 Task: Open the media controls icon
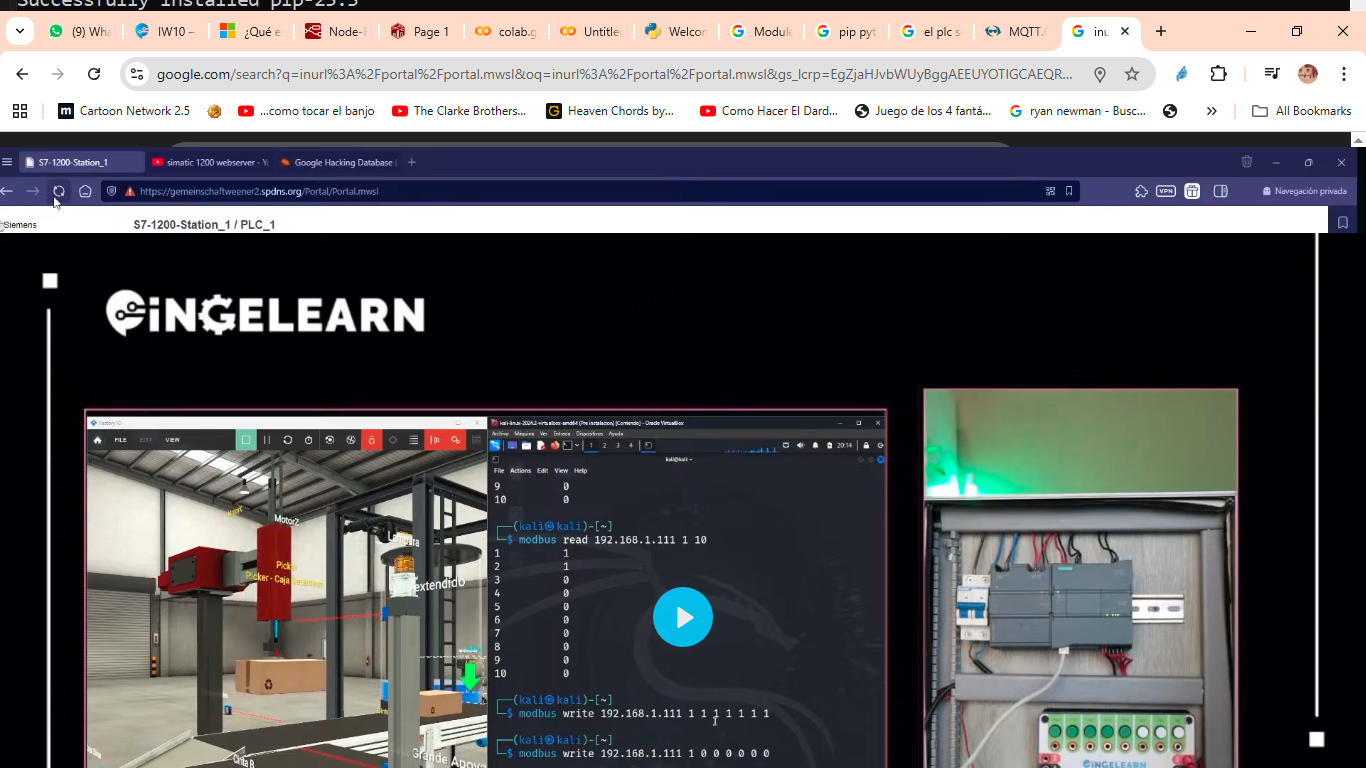1271,74
